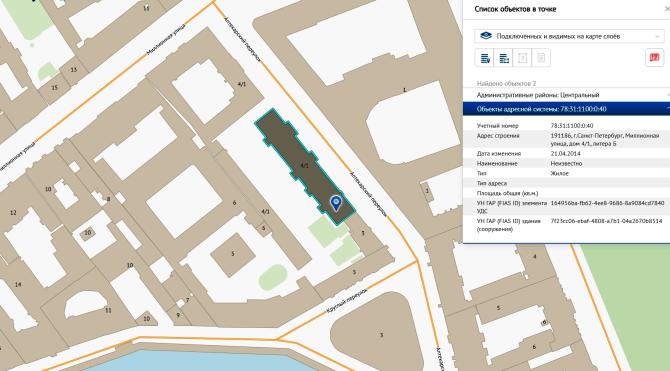Screen dimensions: 670x371
Task: Click the 'Миллионная улица' street label
Action: point(166,40)
